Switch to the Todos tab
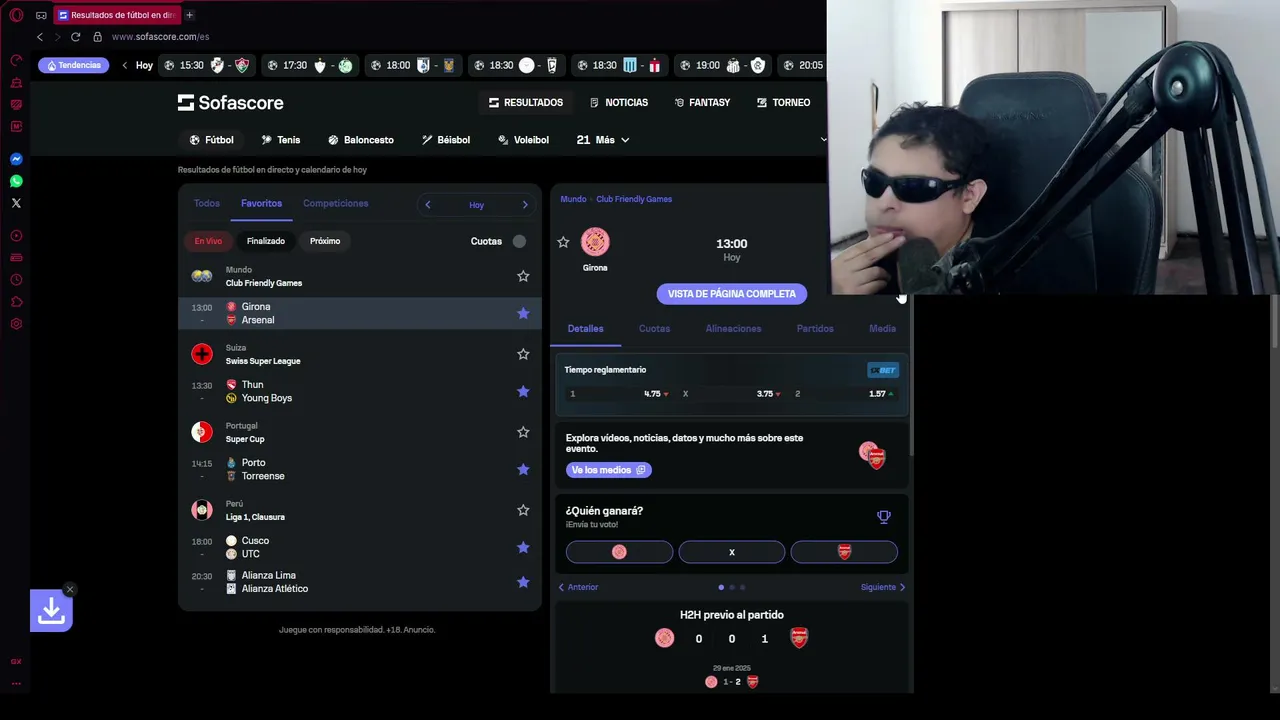This screenshot has width=1280, height=720. pos(207,203)
